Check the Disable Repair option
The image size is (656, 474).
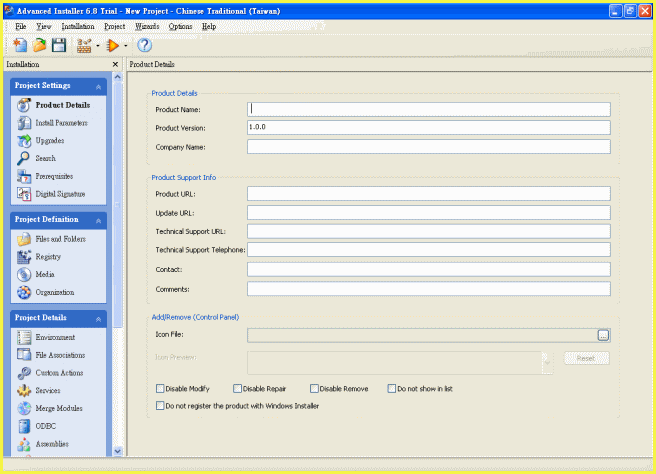(x=237, y=388)
